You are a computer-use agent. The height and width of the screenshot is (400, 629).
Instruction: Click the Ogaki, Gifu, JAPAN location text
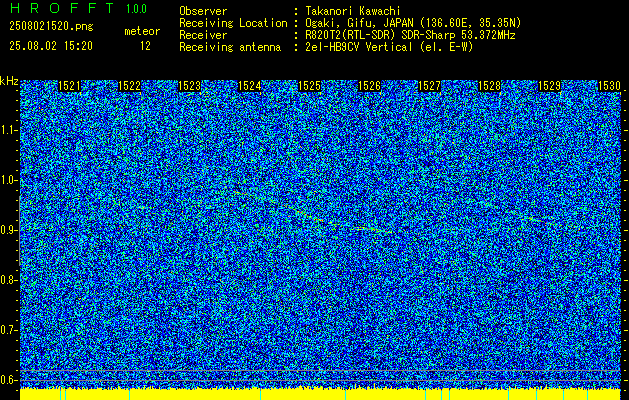tap(413, 23)
